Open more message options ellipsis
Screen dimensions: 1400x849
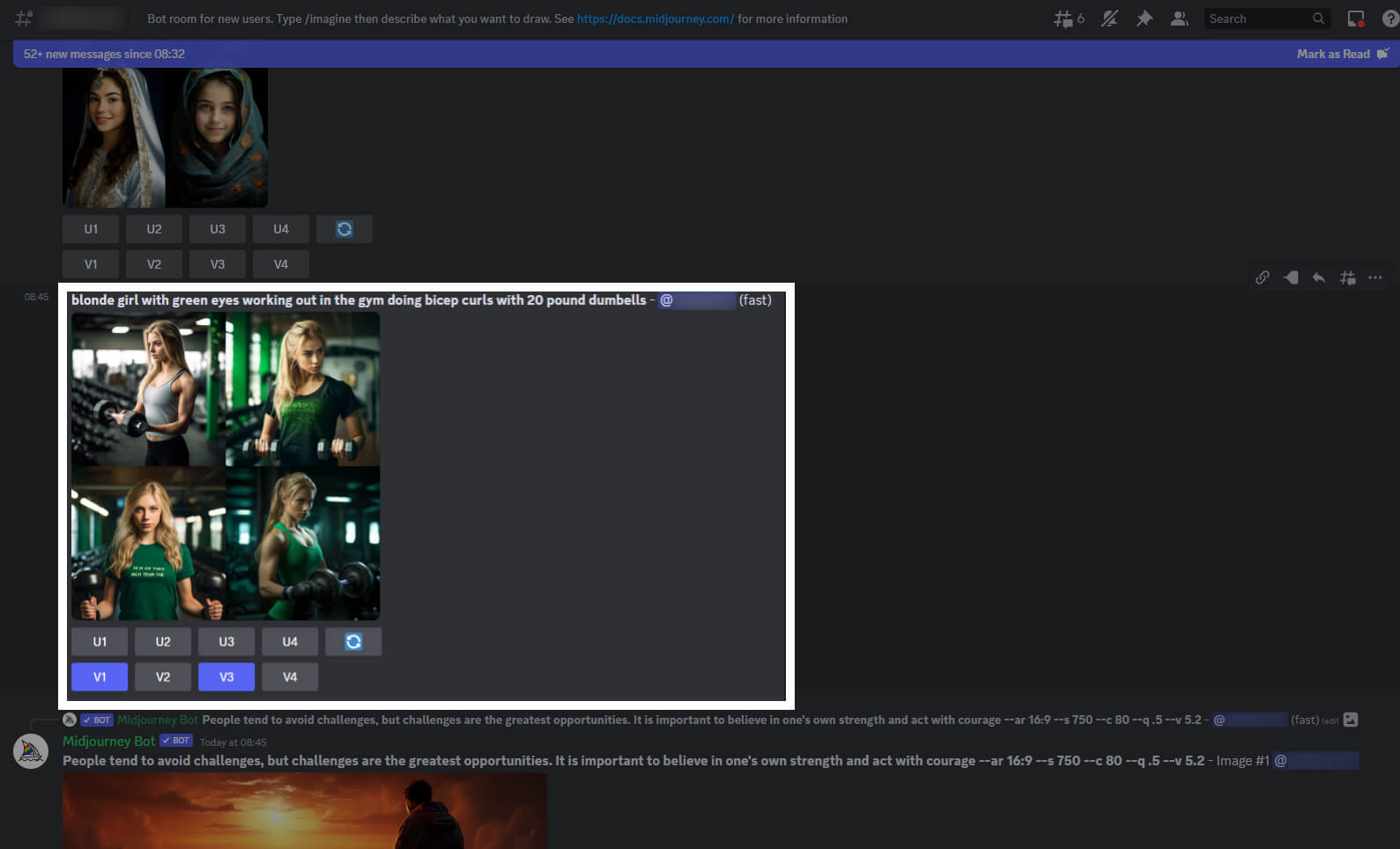tap(1375, 277)
